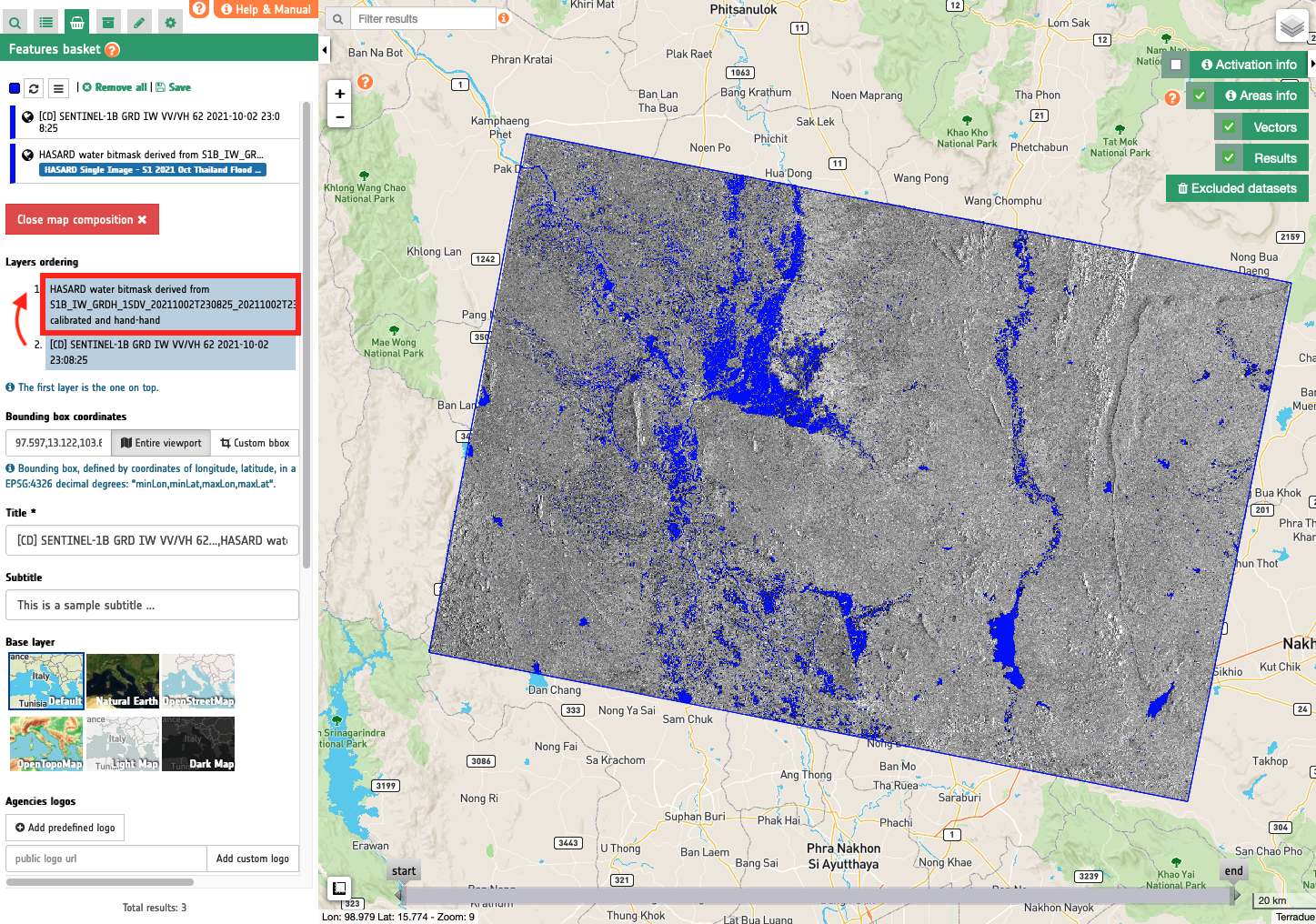Open the basket hamburger menu
The image size is (1316, 924).
click(x=58, y=88)
